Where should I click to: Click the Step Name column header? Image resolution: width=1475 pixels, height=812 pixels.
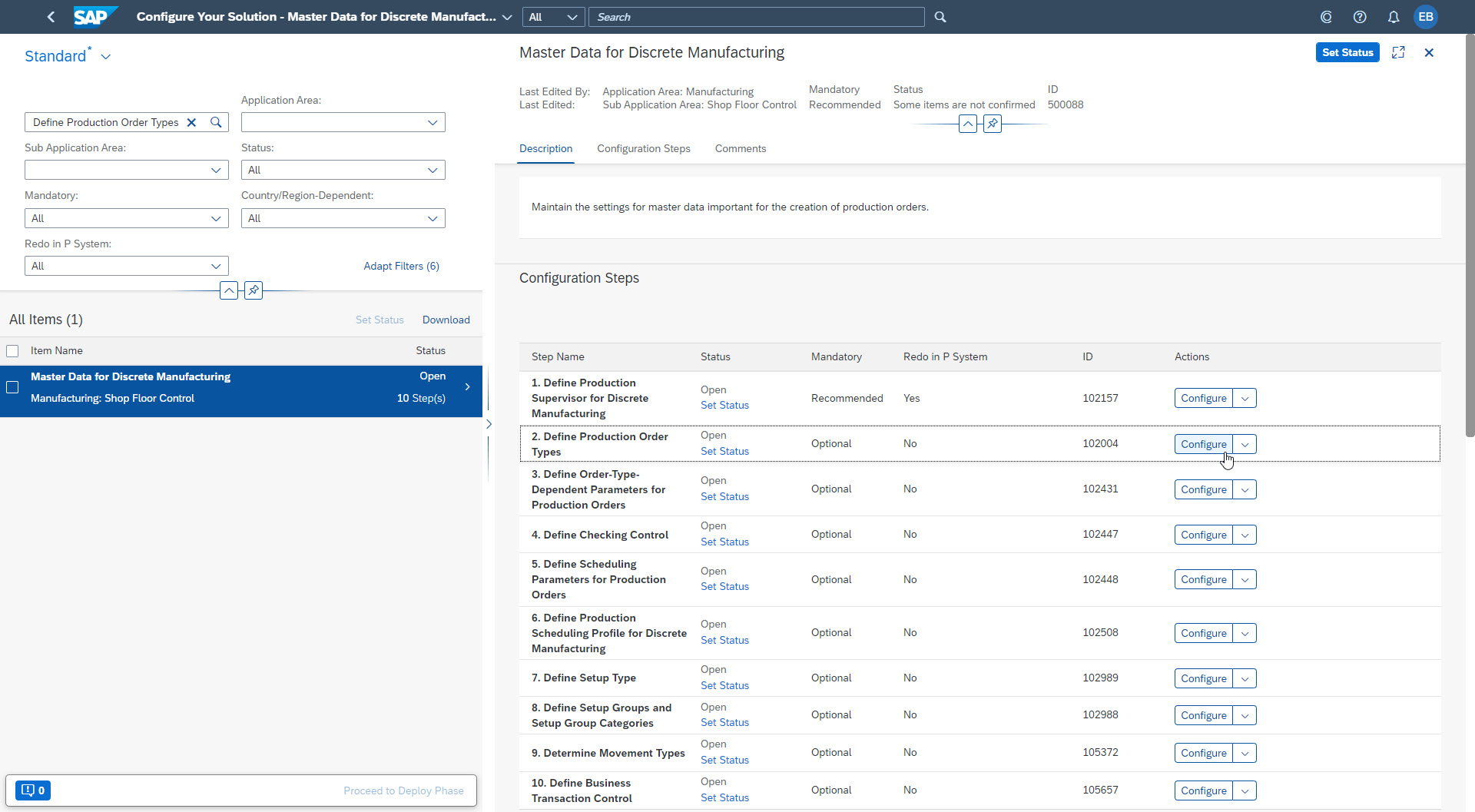pos(558,356)
